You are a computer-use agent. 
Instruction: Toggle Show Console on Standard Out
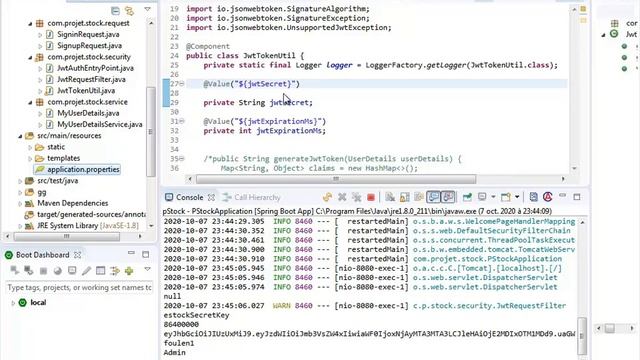(x=433, y=197)
